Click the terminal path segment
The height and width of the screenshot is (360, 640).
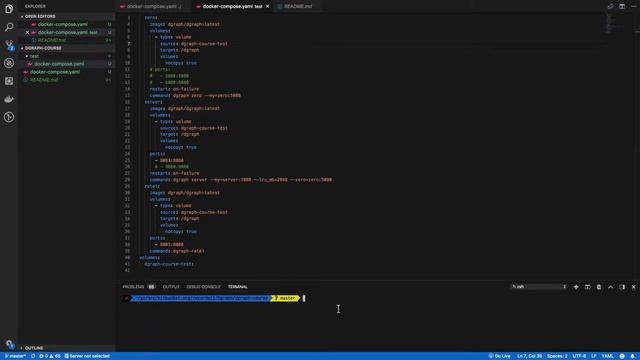[x=202, y=298]
